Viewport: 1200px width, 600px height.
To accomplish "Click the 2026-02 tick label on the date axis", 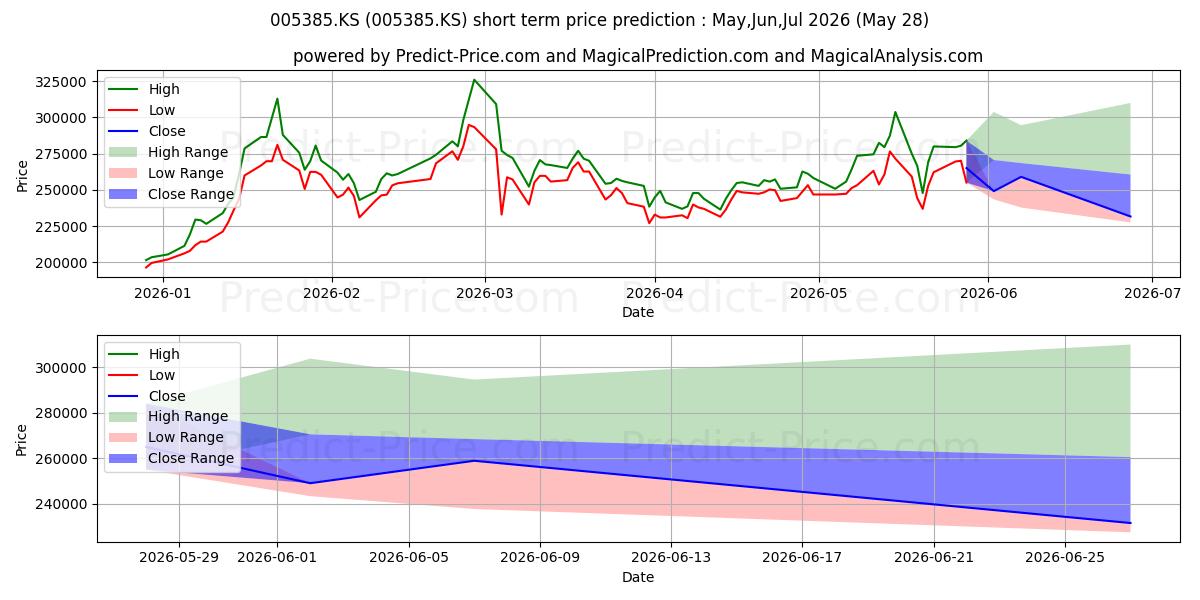I will pos(331,294).
